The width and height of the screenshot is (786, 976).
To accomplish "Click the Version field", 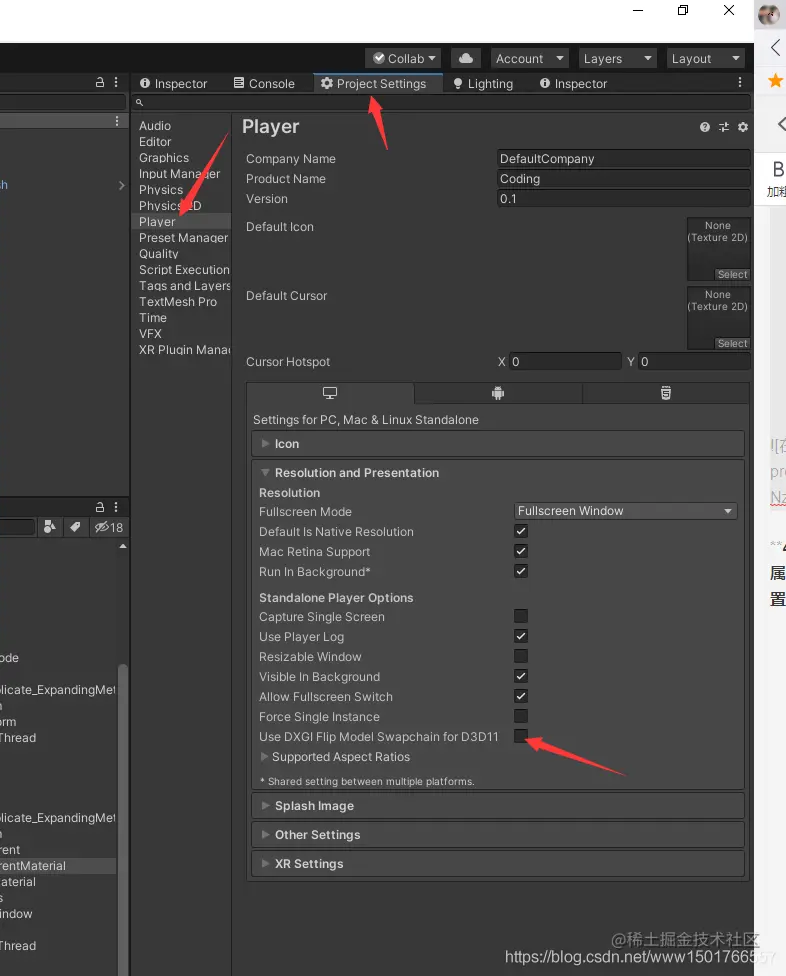I will coord(624,199).
